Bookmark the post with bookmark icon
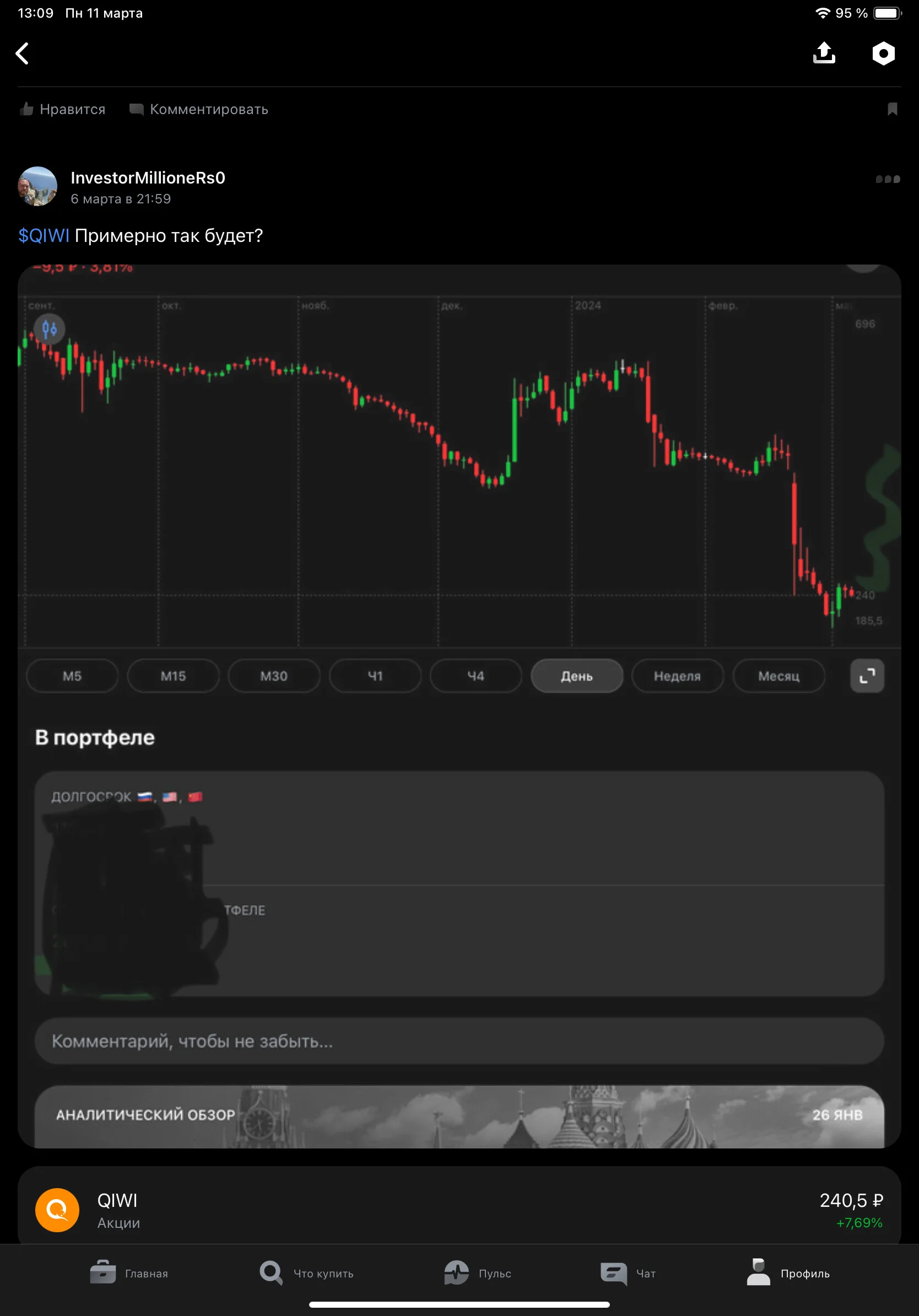 click(892, 109)
